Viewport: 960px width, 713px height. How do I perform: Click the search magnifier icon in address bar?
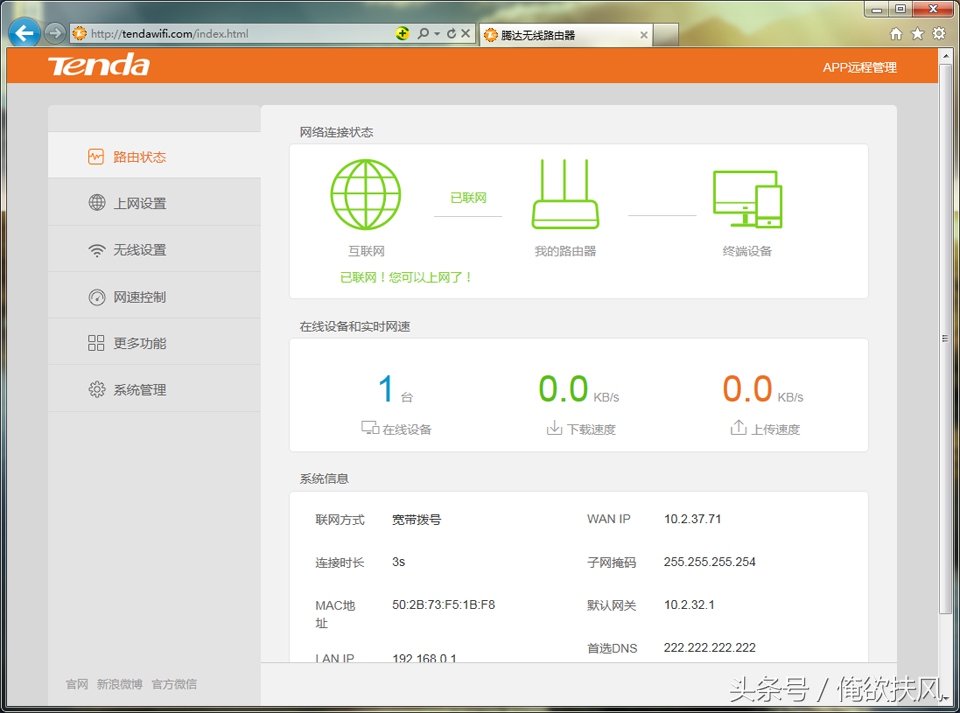coord(423,34)
